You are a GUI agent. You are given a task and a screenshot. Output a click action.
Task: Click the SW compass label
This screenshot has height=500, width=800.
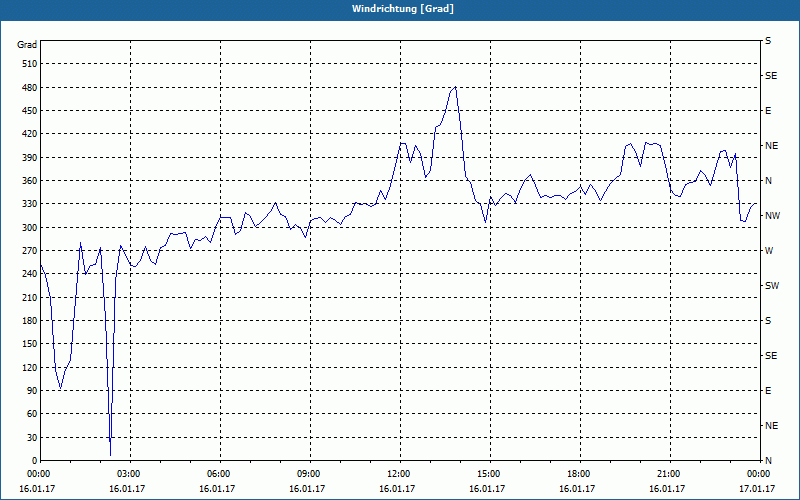(772, 286)
